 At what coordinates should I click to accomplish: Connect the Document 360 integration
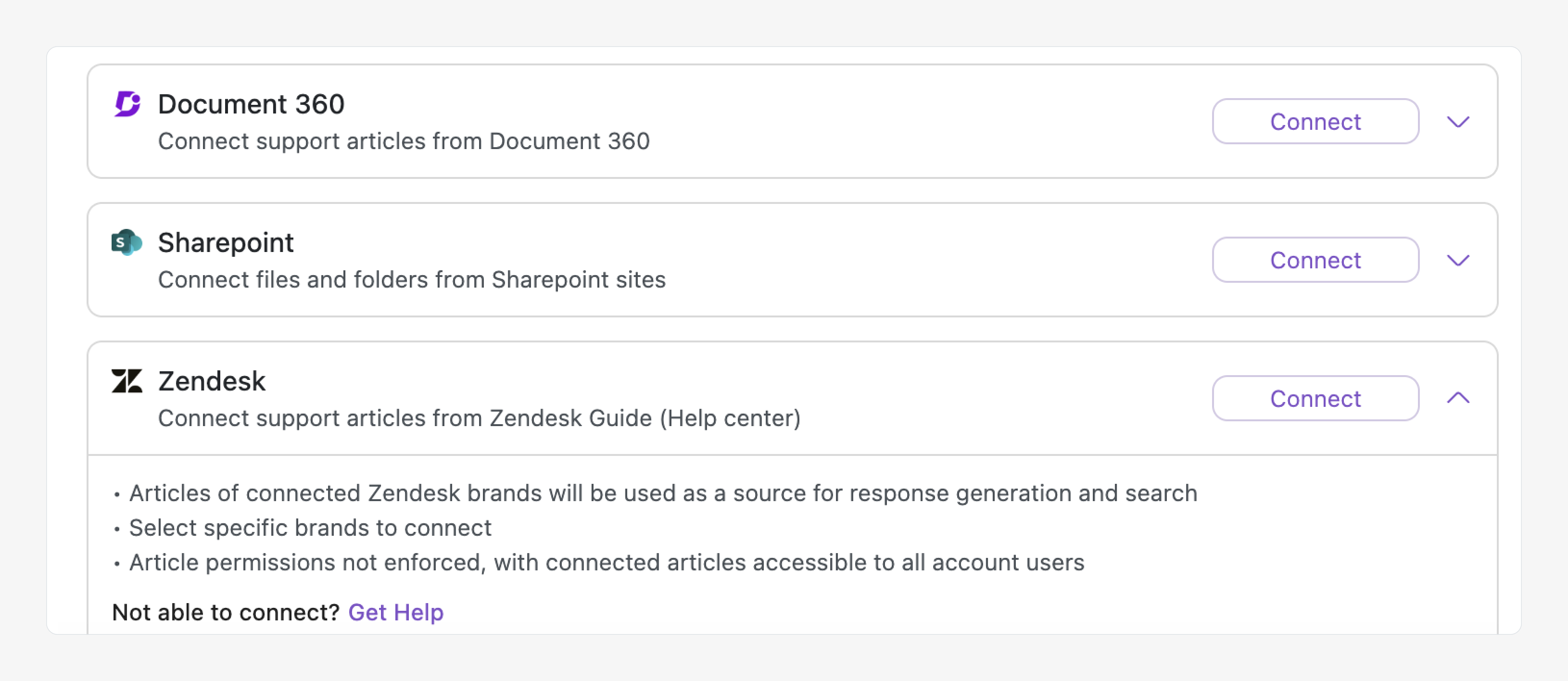click(1315, 122)
